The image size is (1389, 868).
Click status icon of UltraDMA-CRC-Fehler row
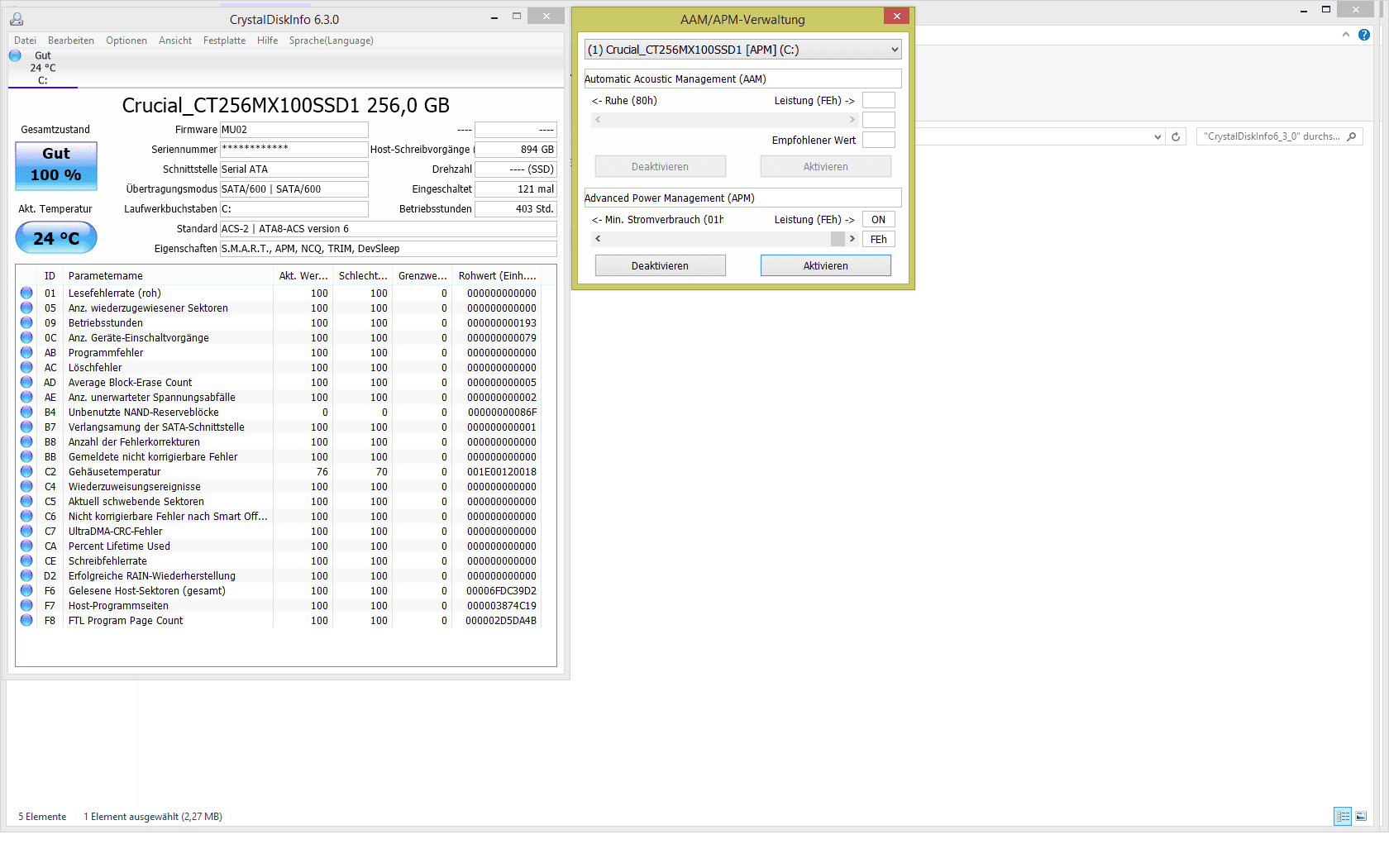26,531
